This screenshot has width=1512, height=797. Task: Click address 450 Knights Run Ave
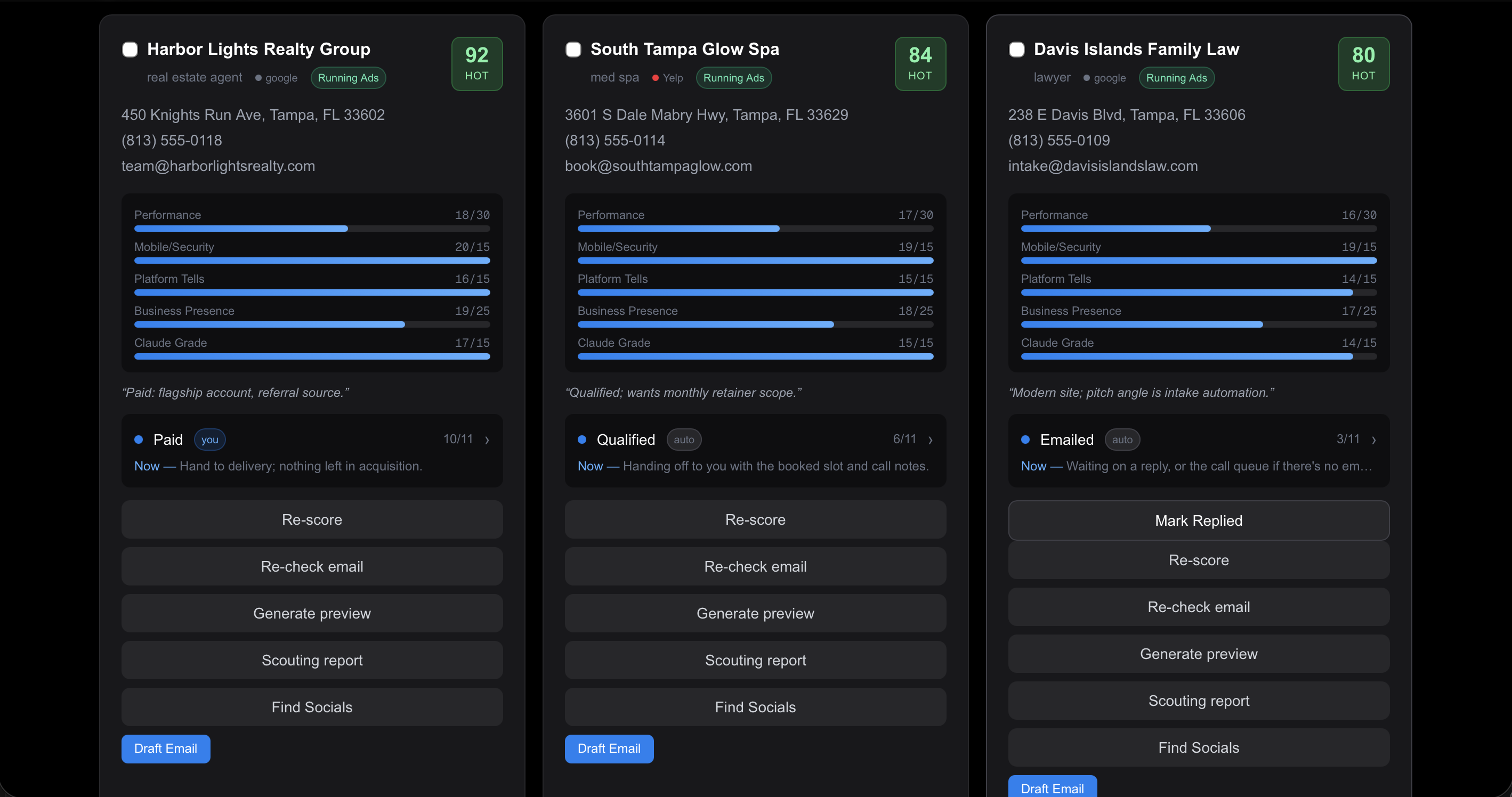pyautogui.click(x=253, y=115)
